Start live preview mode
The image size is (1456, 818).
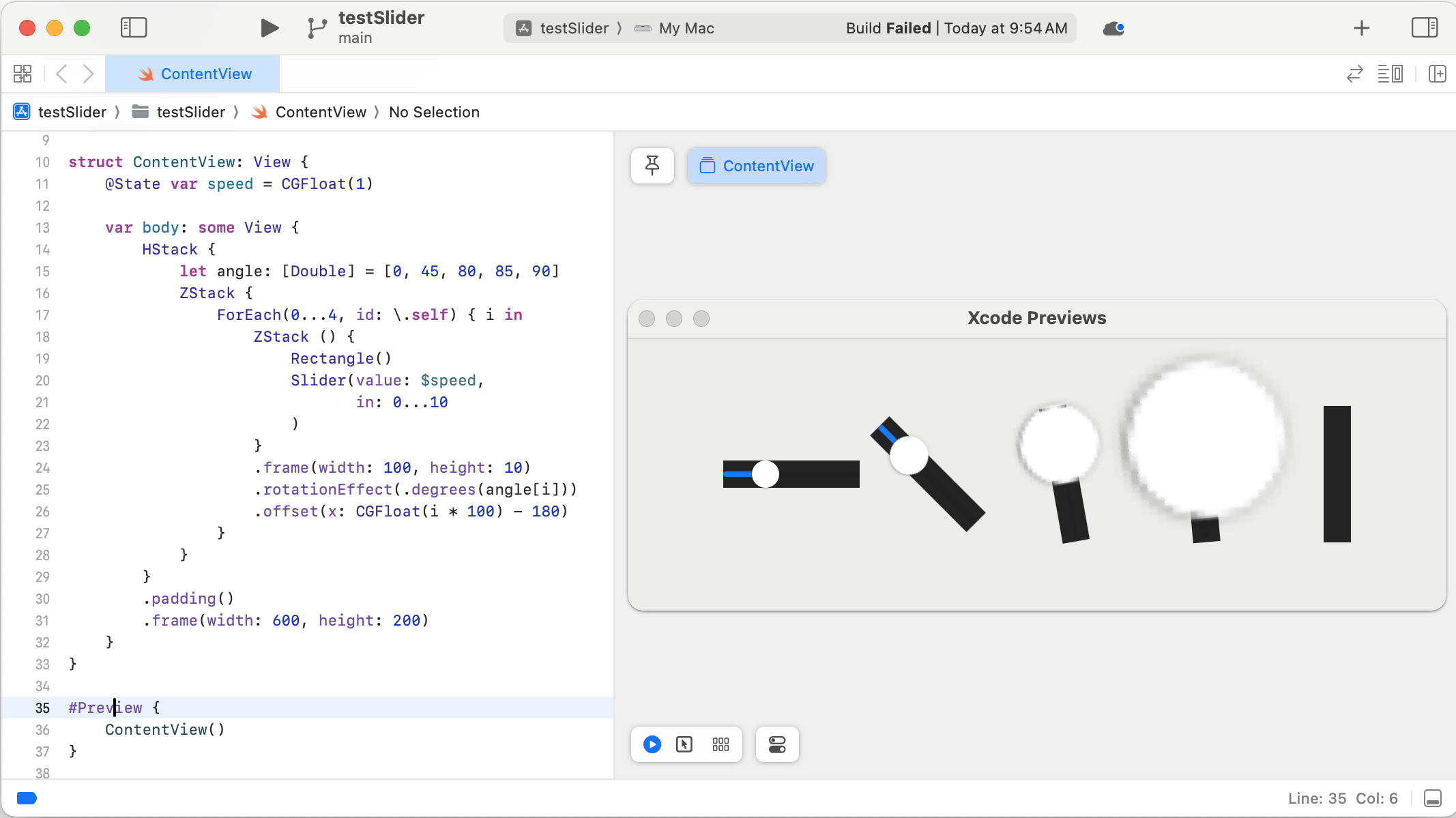click(x=652, y=744)
